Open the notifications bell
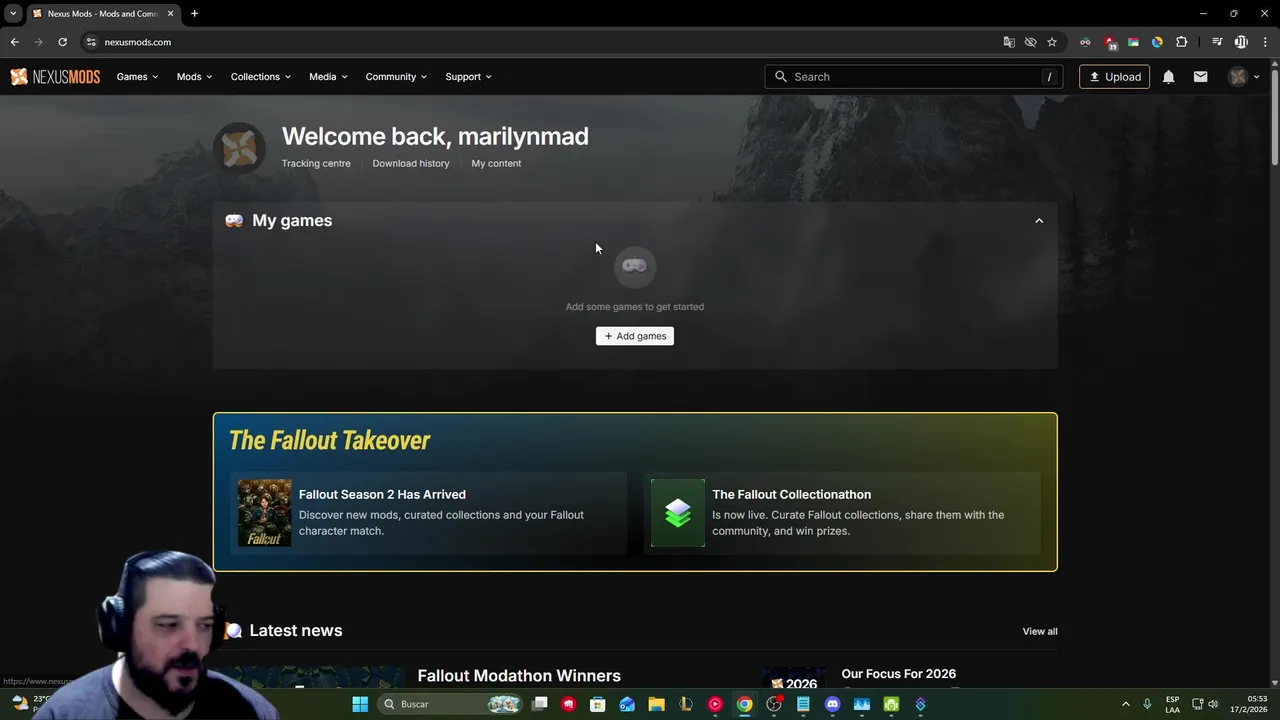The width and height of the screenshot is (1280, 720). tap(1168, 77)
